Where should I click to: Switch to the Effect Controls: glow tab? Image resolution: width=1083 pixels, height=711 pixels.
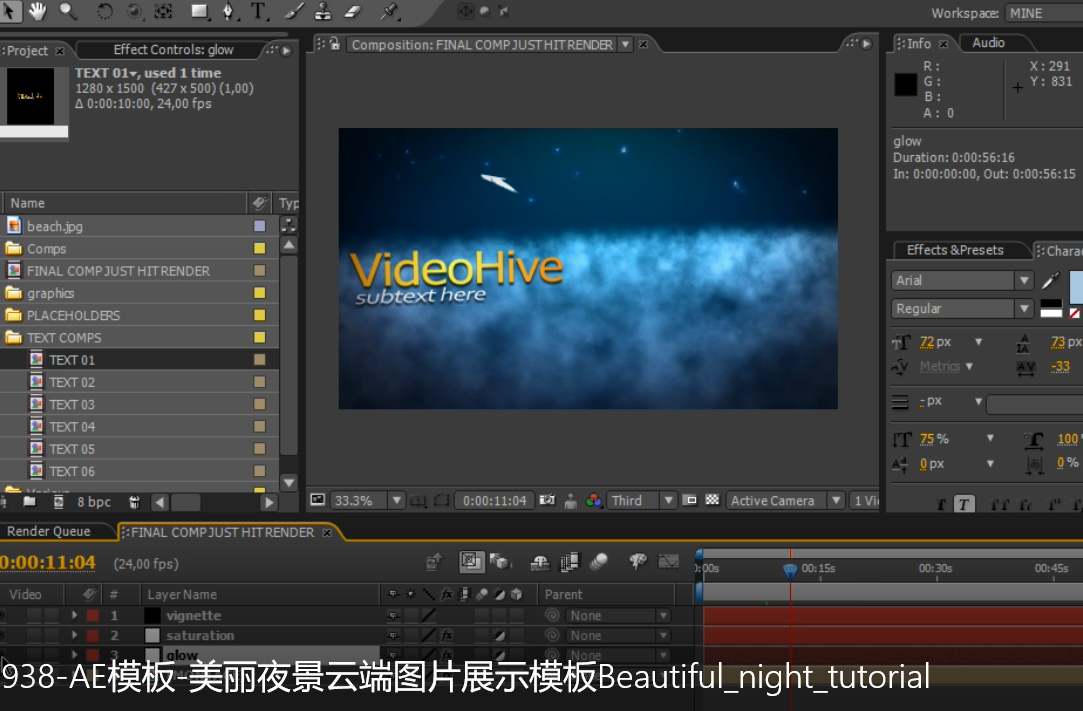tap(173, 50)
